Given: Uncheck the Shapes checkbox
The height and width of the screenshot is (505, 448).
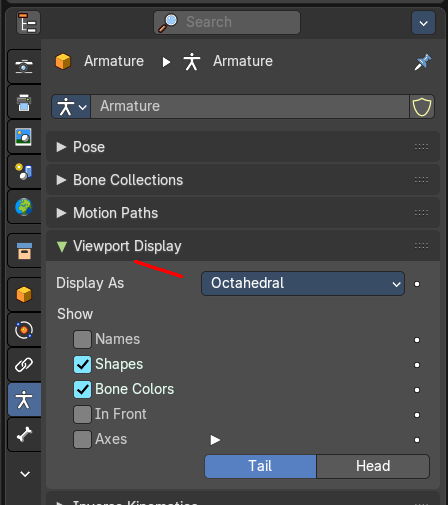Looking at the screenshot, I should pyautogui.click(x=82, y=364).
